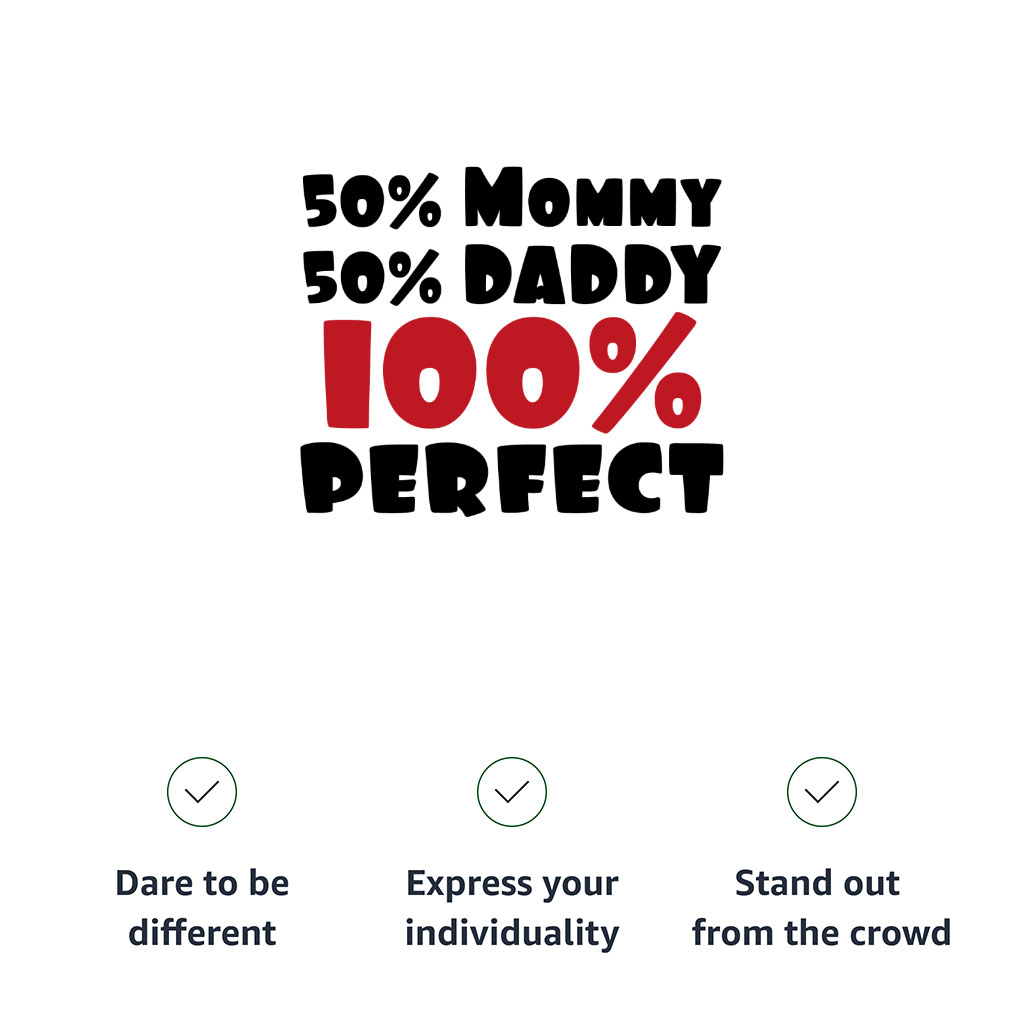Click the red percent sign
Image resolution: width=1024 pixels, height=1024 pixels.
[x=647, y=371]
